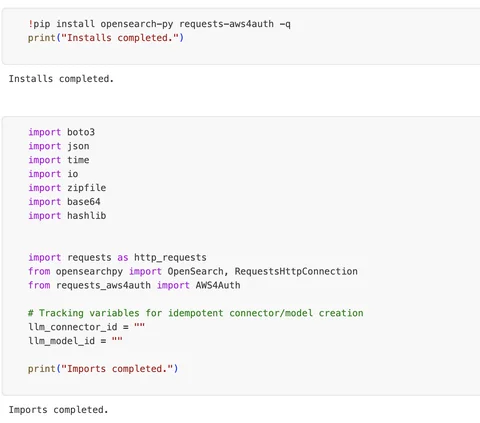Click the pip install opensearch-py command line

point(159,24)
